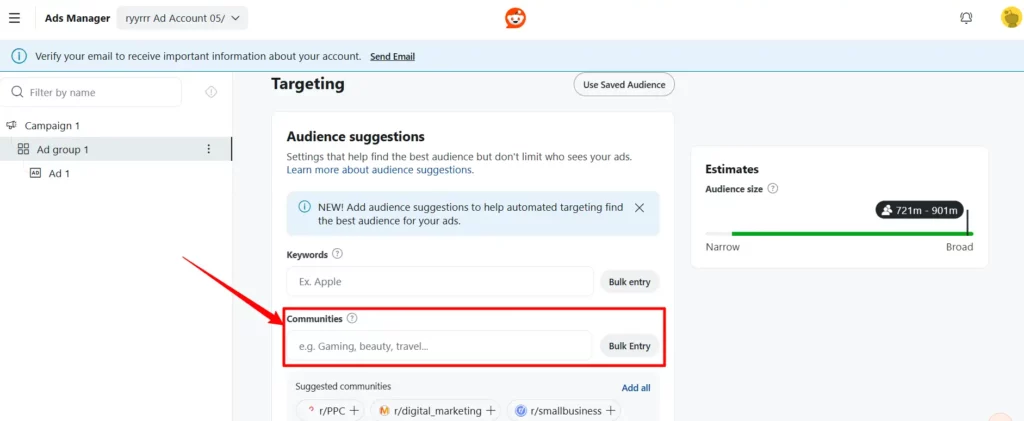Focus the Communities input field
Screen dimensions: 1024x421
click(439, 346)
